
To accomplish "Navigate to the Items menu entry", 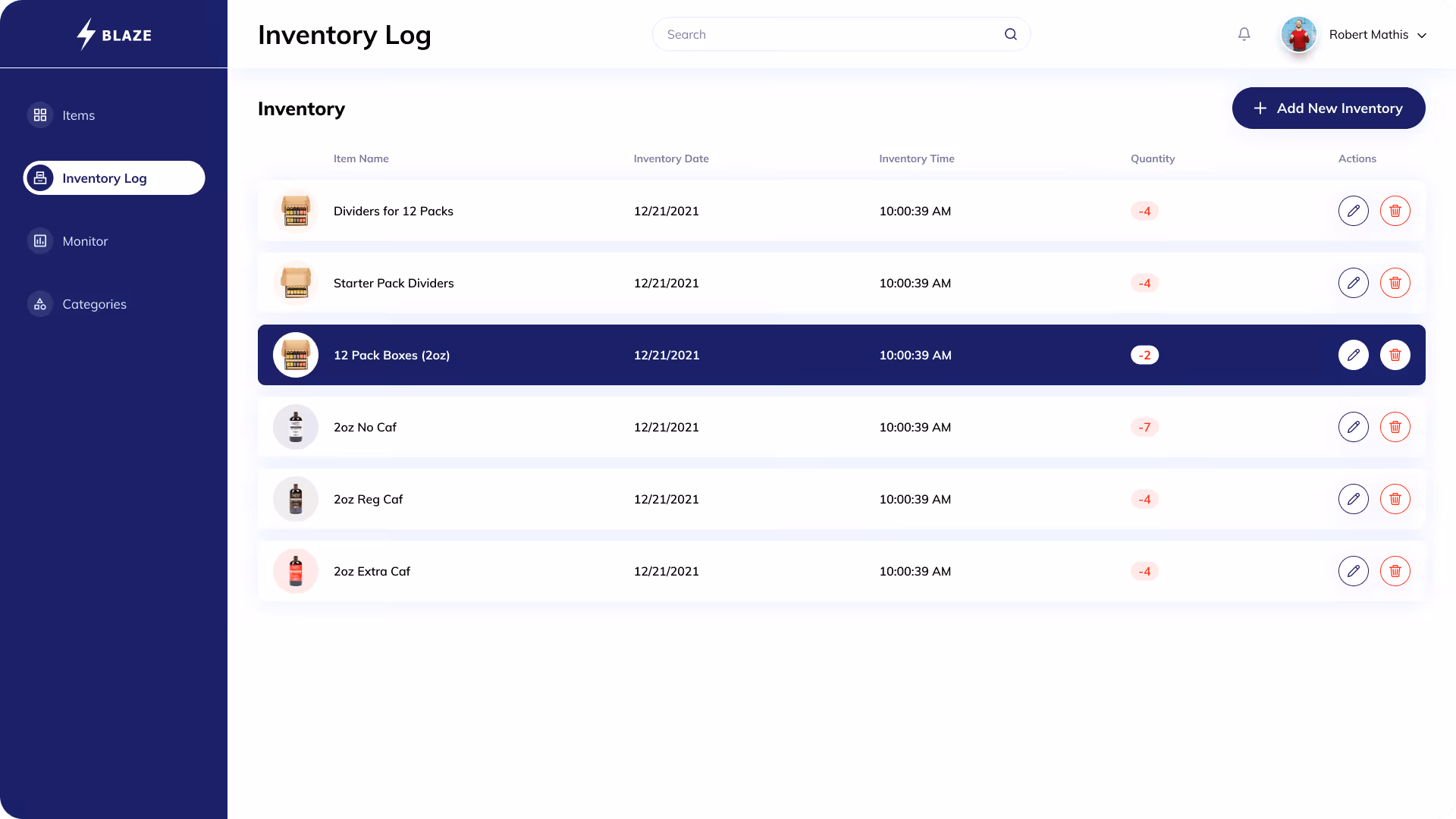I will tap(78, 115).
